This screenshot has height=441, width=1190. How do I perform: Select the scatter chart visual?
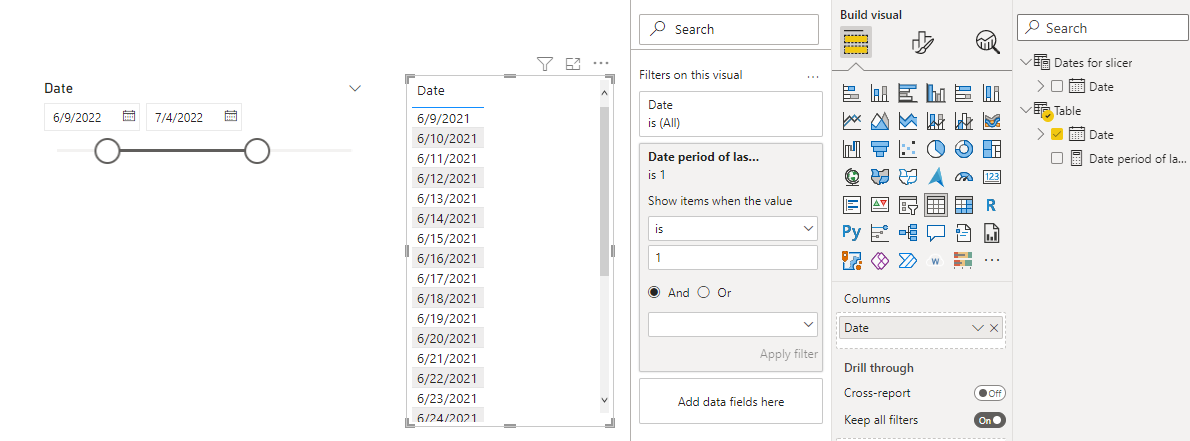pyautogui.click(x=908, y=149)
